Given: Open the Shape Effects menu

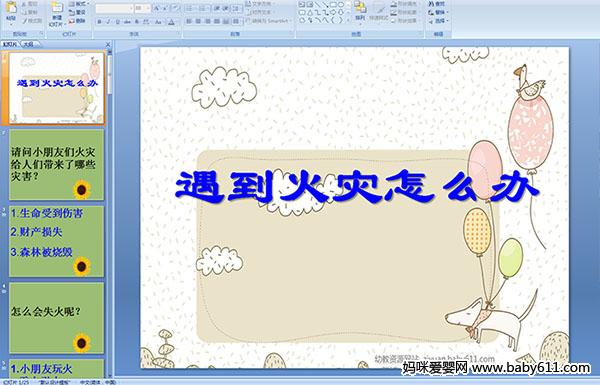Looking at the screenshot, I should [x=405, y=21].
